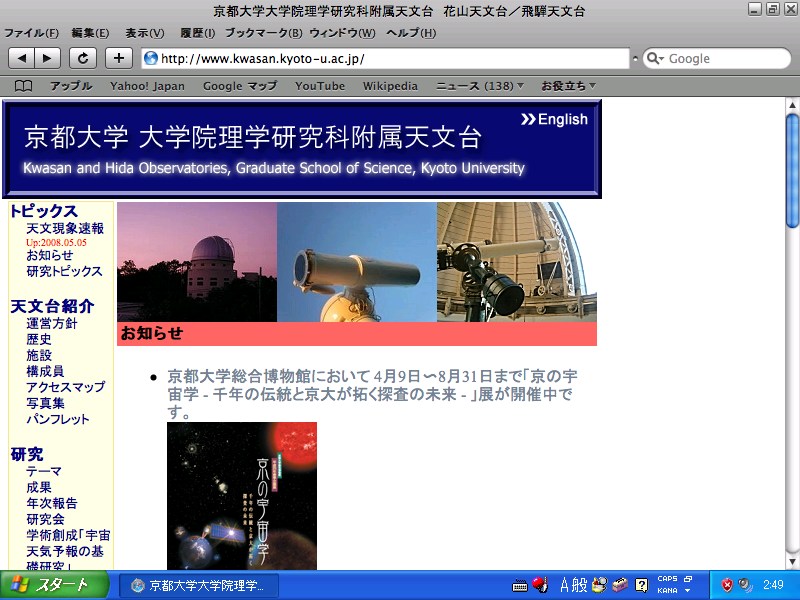
Task: Open the アップル bookmark
Action: (x=71, y=86)
